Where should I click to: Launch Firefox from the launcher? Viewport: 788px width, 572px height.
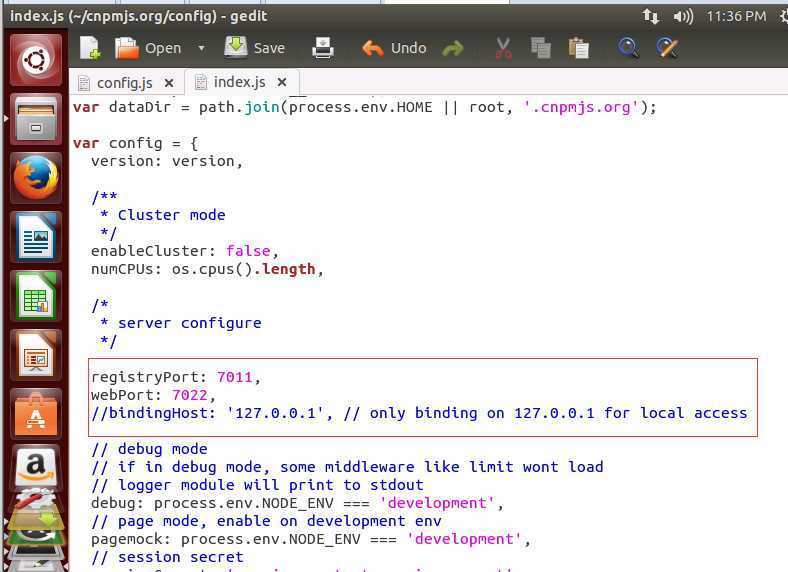[x=36, y=177]
